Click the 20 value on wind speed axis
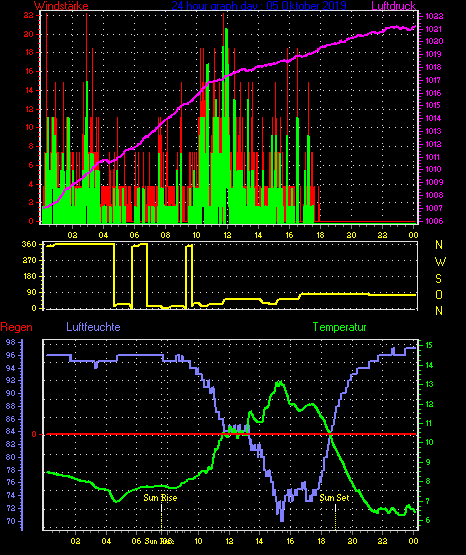466x555 pixels. (x=29, y=34)
